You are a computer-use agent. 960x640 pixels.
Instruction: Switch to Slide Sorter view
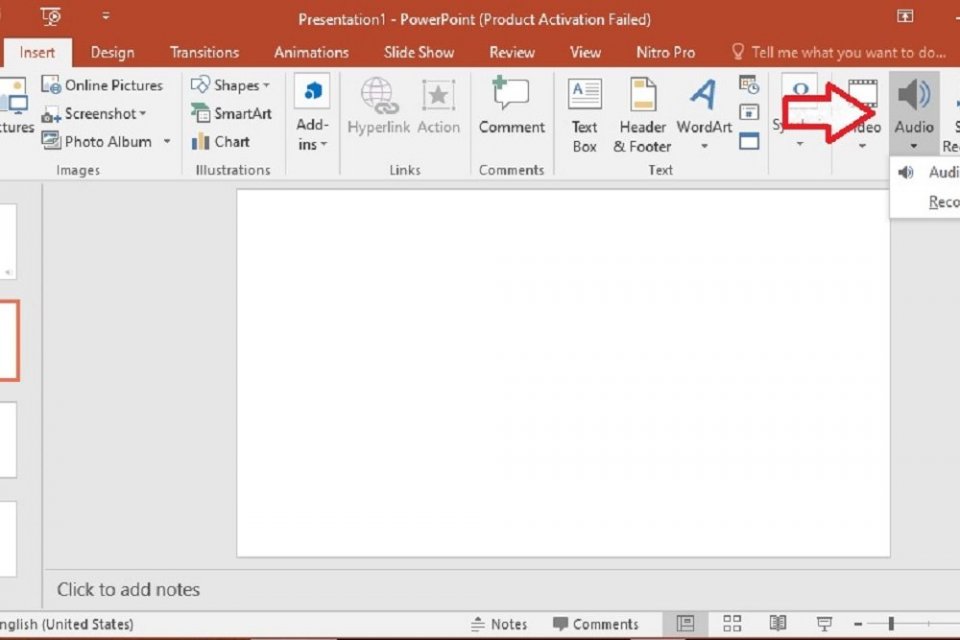click(732, 623)
